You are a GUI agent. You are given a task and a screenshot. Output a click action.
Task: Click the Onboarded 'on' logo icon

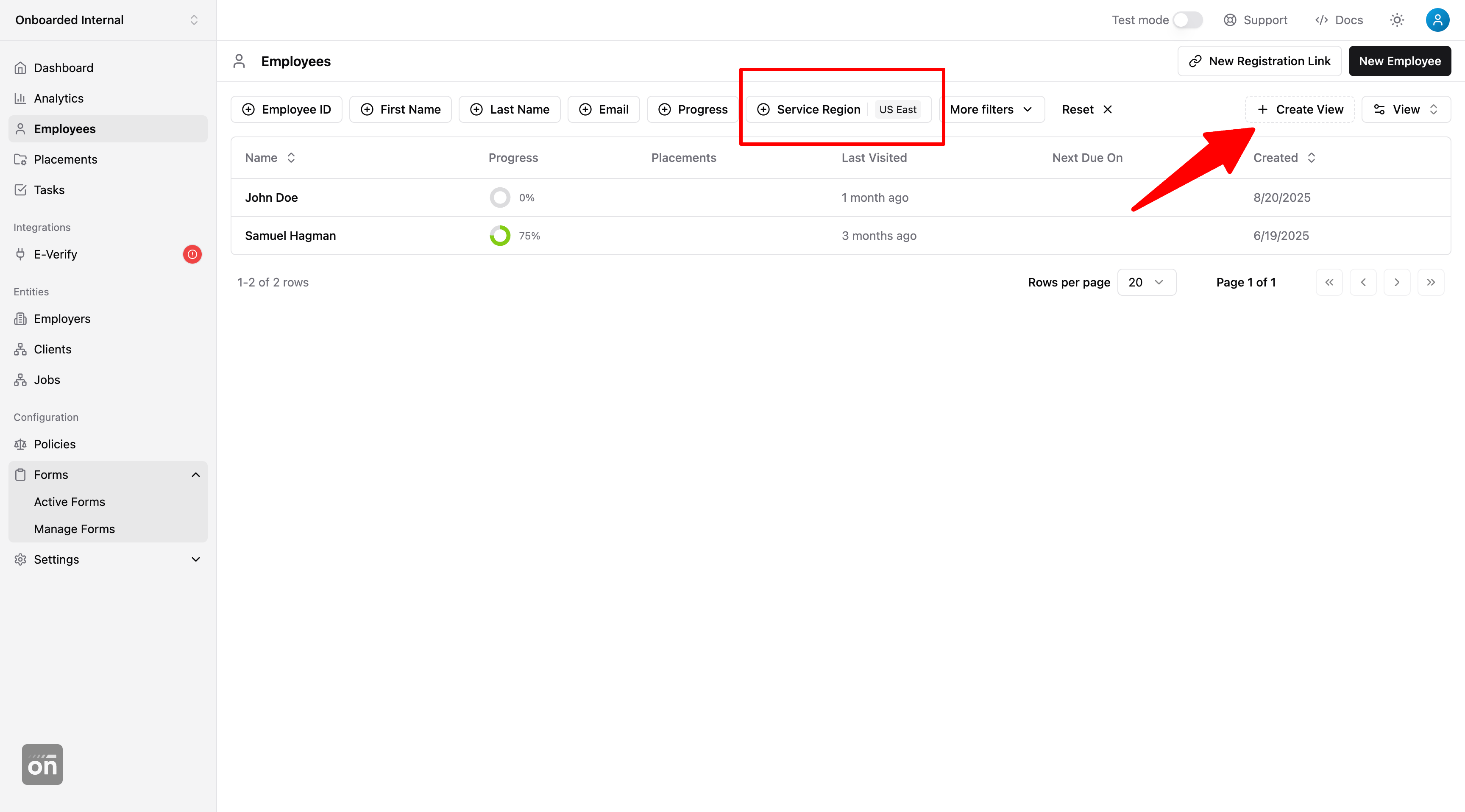click(x=42, y=764)
